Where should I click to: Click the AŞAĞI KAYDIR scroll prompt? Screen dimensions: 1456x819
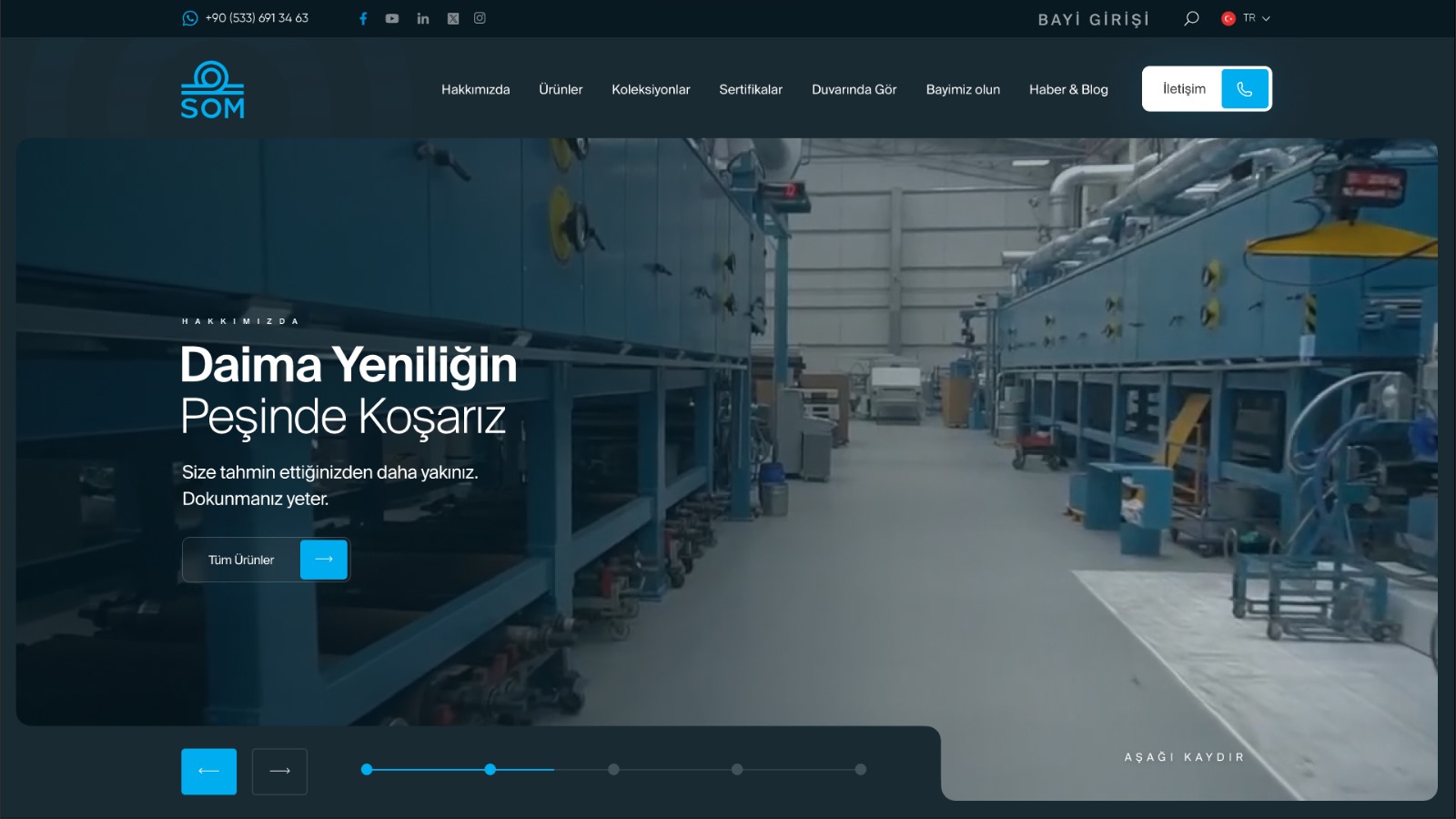[x=1184, y=757]
